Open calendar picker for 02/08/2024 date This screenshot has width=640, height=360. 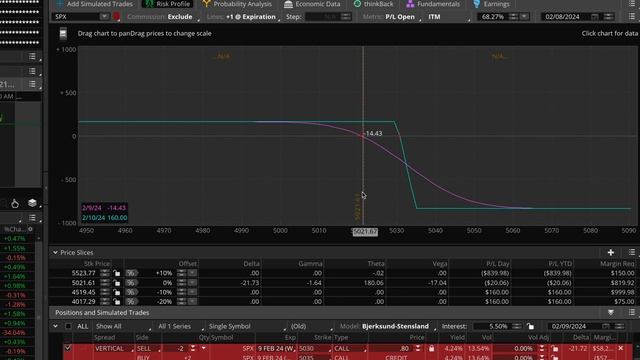tap(595, 17)
